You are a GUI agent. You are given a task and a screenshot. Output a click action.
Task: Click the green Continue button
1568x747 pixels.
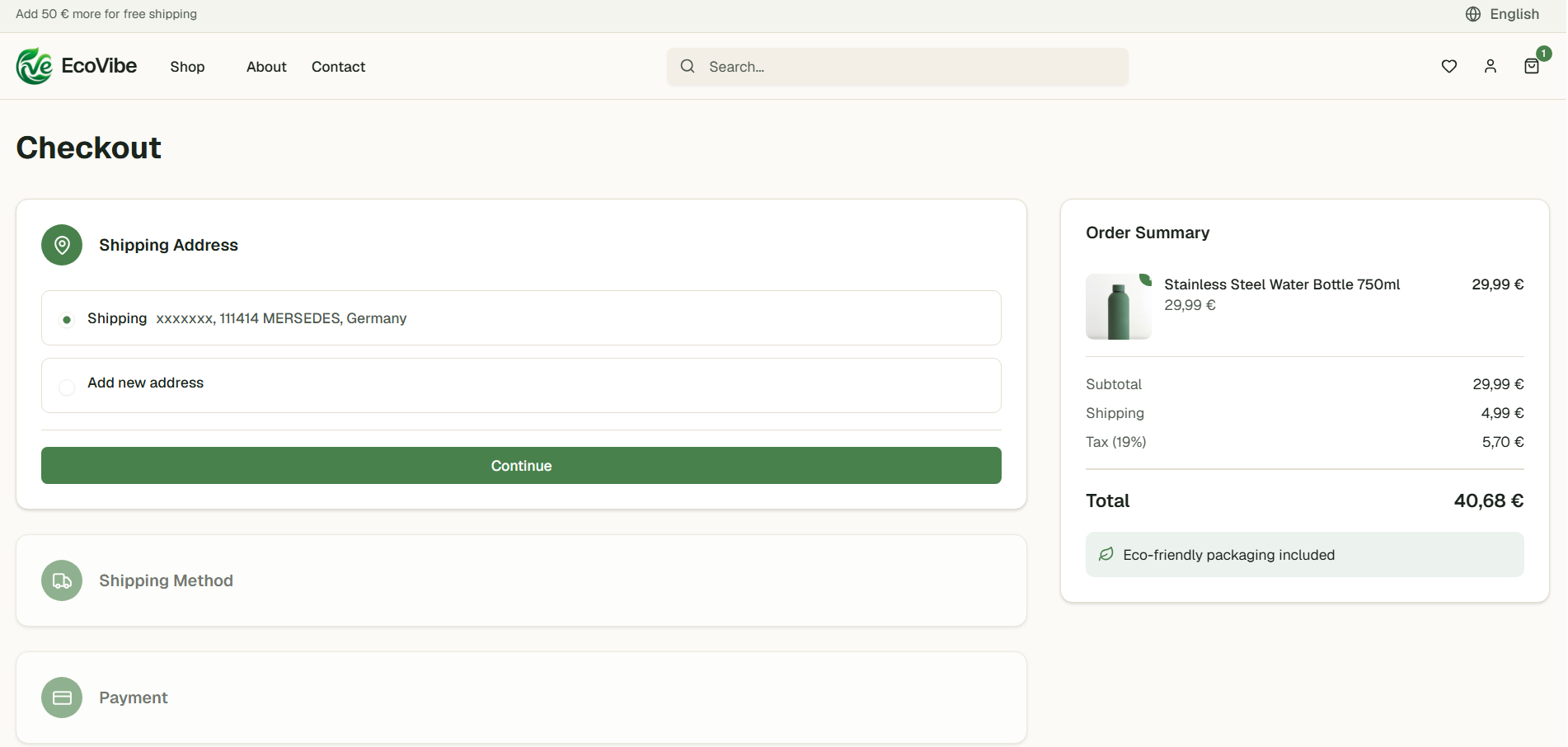pyautogui.click(x=521, y=465)
